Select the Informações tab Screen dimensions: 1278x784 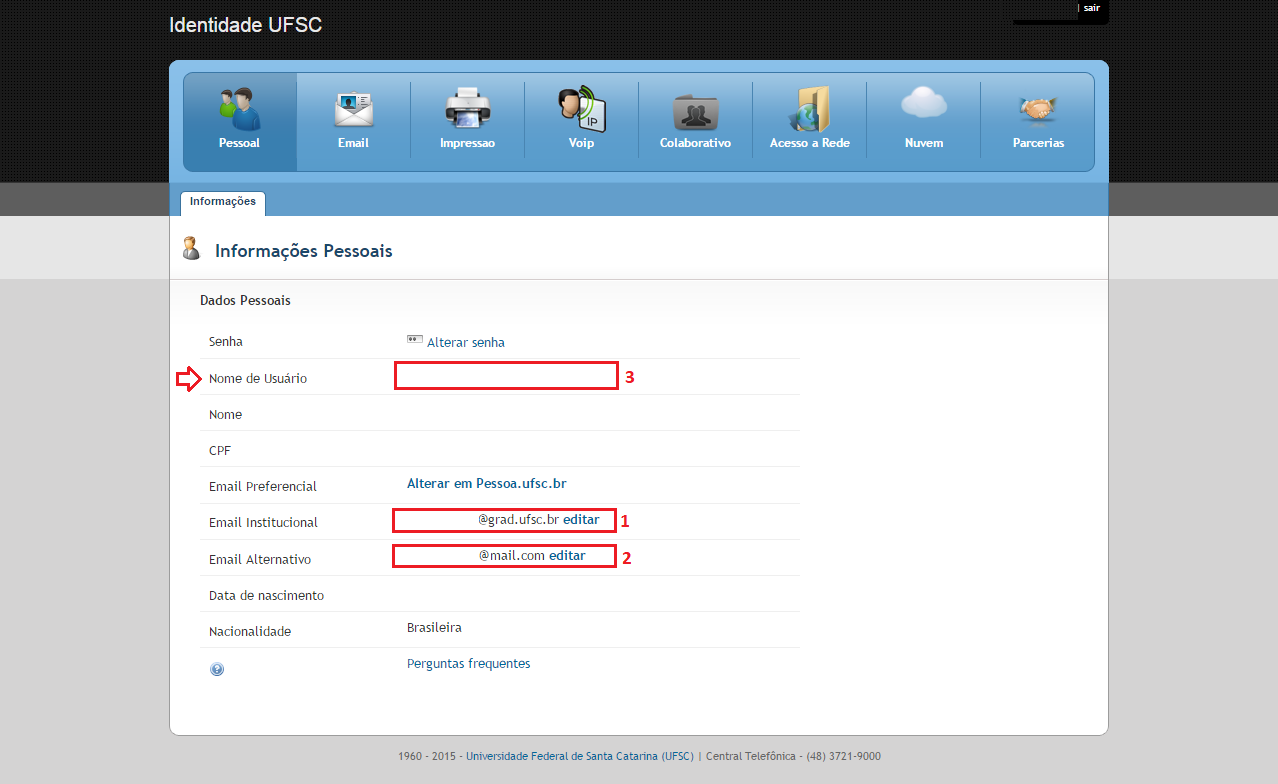[x=223, y=202]
